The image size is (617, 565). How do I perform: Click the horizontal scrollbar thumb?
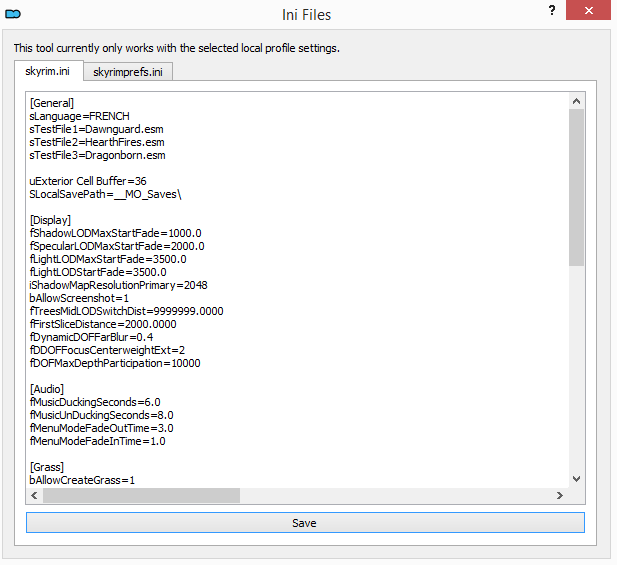click(141, 495)
